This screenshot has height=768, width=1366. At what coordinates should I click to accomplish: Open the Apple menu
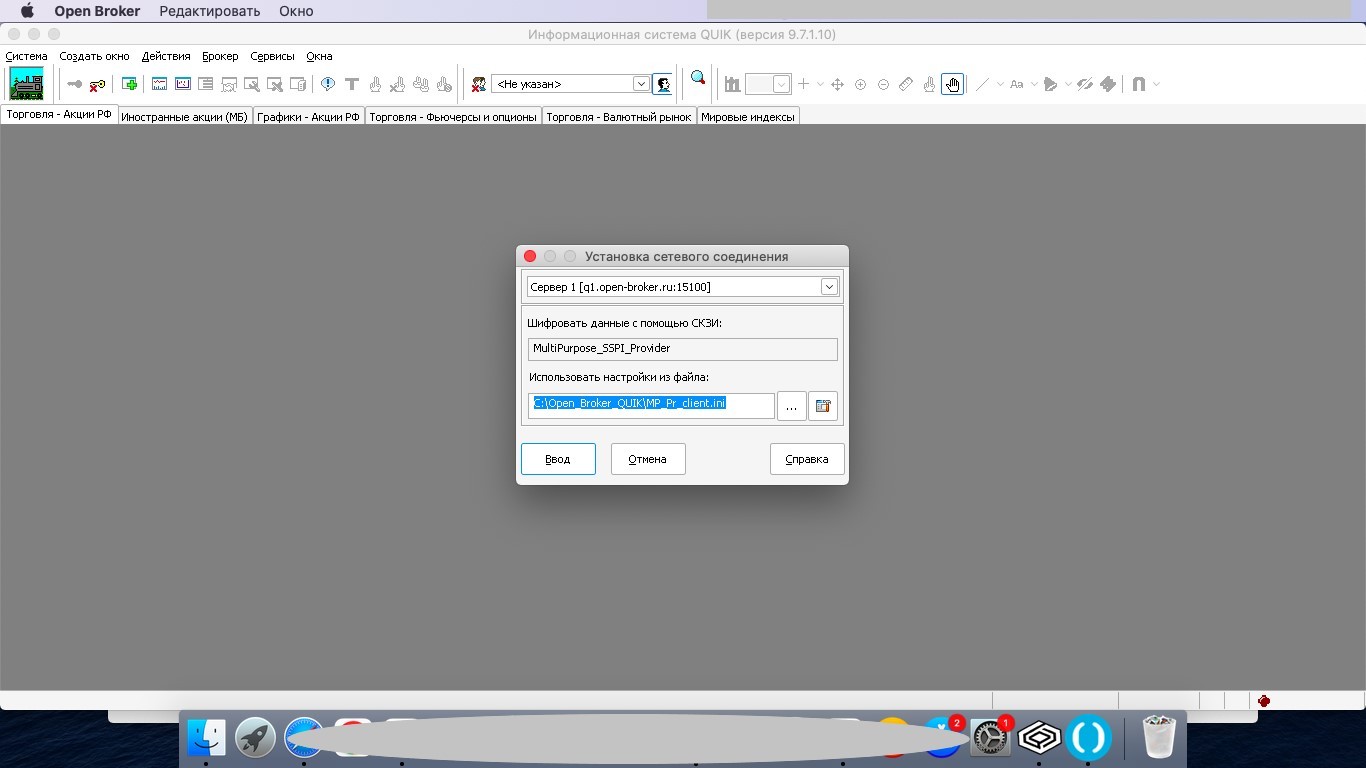click(27, 11)
